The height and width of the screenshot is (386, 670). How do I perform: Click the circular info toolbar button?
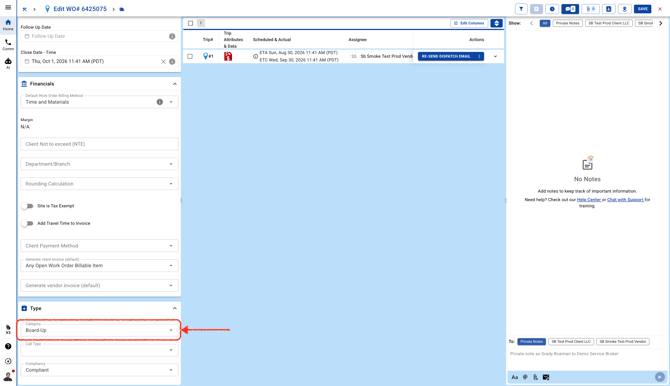pyautogui.click(x=552, y=9)
